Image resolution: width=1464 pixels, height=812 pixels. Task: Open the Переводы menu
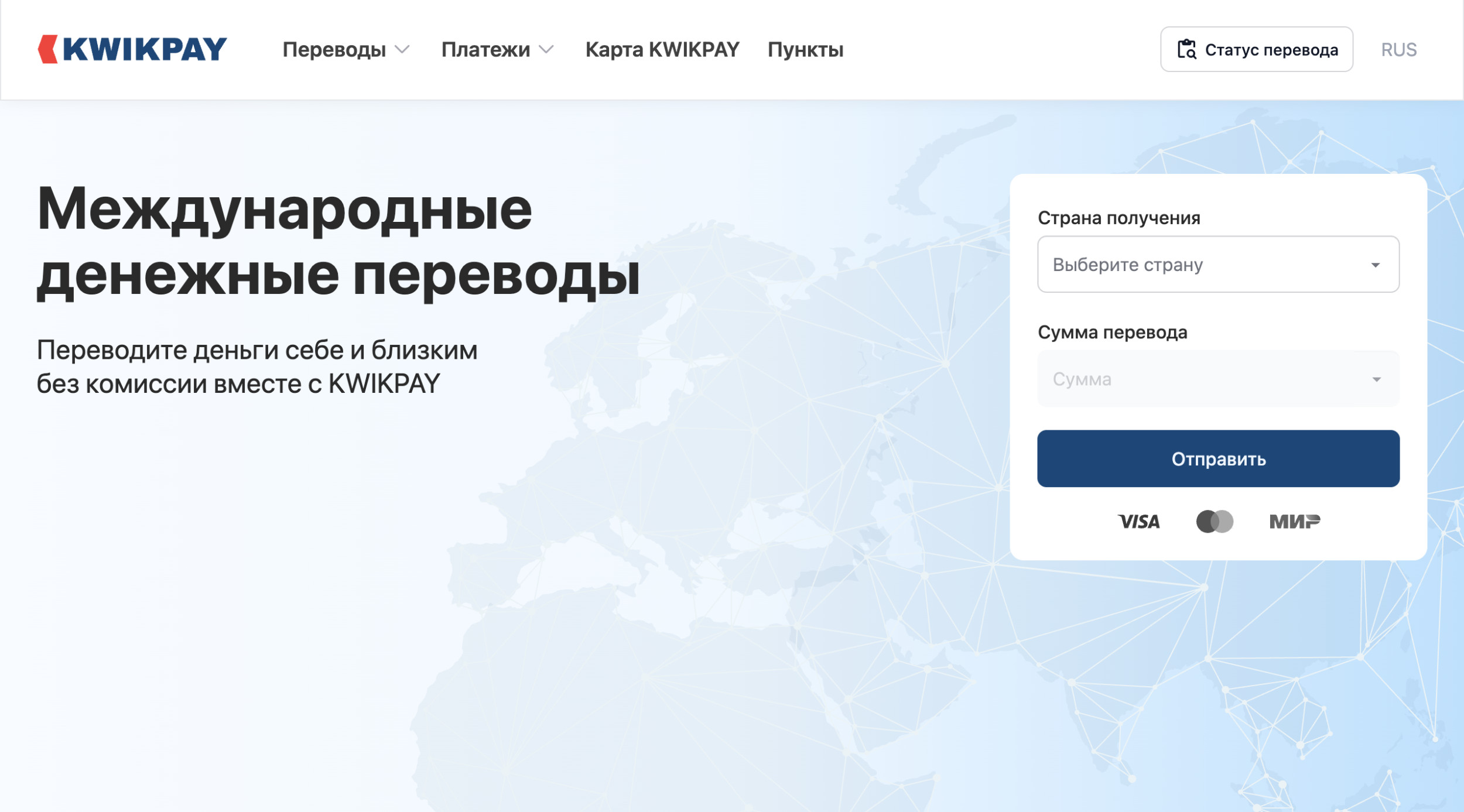point(334,50)
